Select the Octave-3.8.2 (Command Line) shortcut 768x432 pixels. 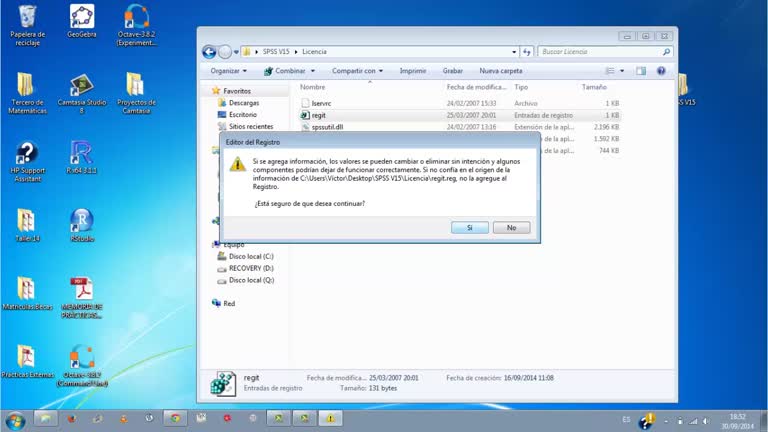tap(82, 365)
